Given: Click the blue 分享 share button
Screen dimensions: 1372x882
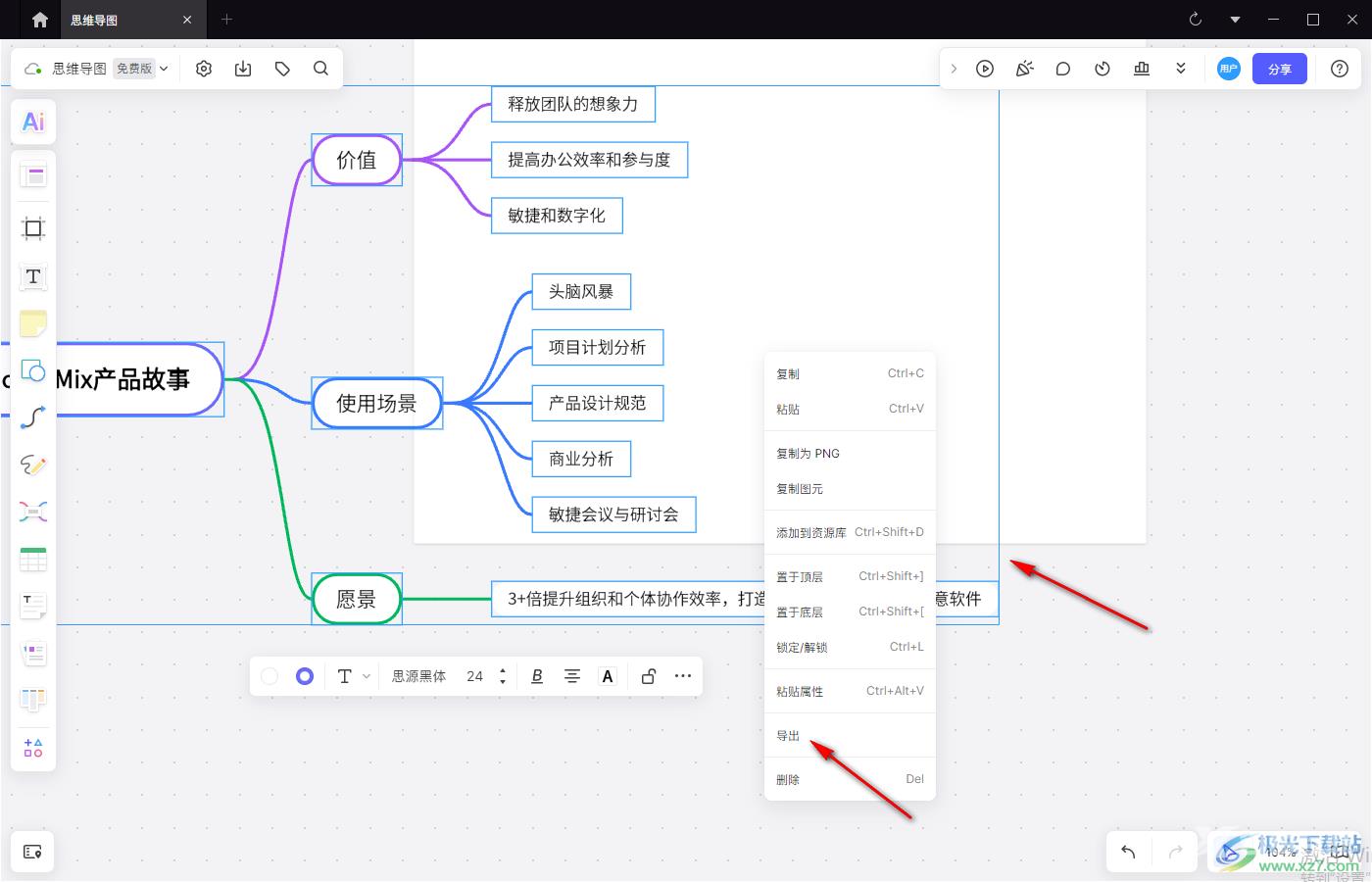Looking at the screenshot, I should [x=1280, y=69].
